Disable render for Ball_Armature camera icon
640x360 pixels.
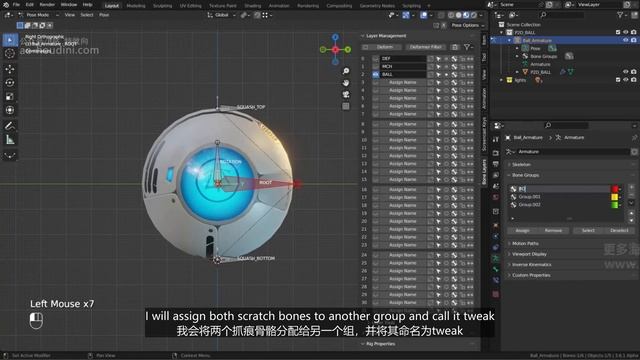633,40
